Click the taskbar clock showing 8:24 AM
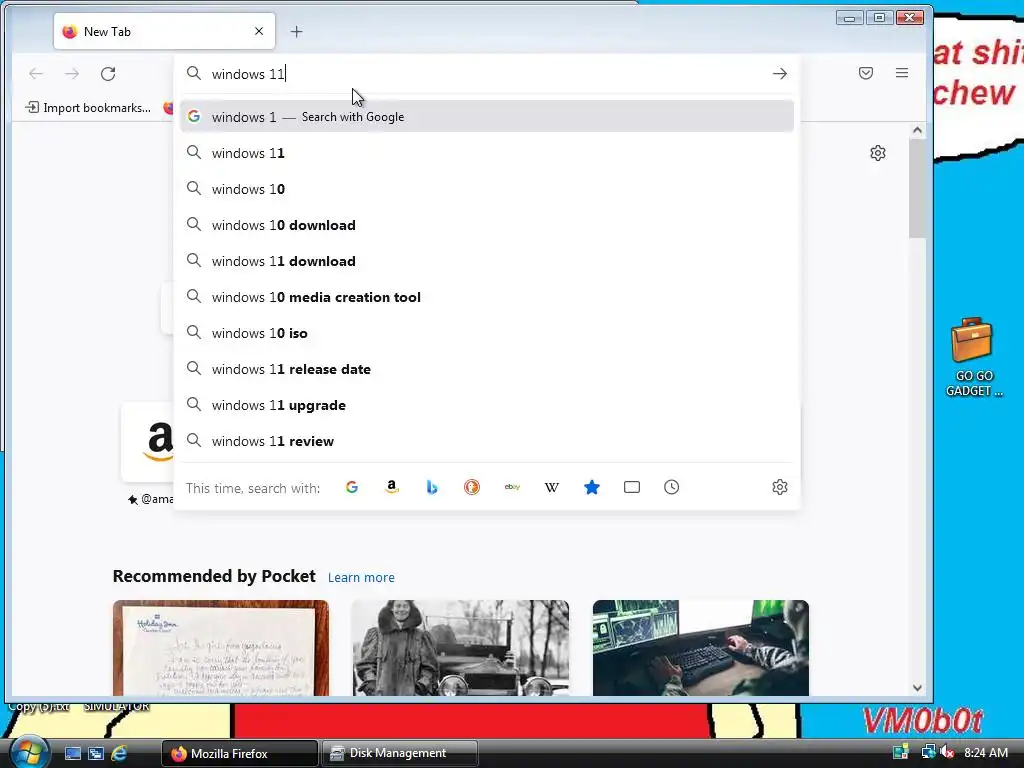 [x=985, y=753]
